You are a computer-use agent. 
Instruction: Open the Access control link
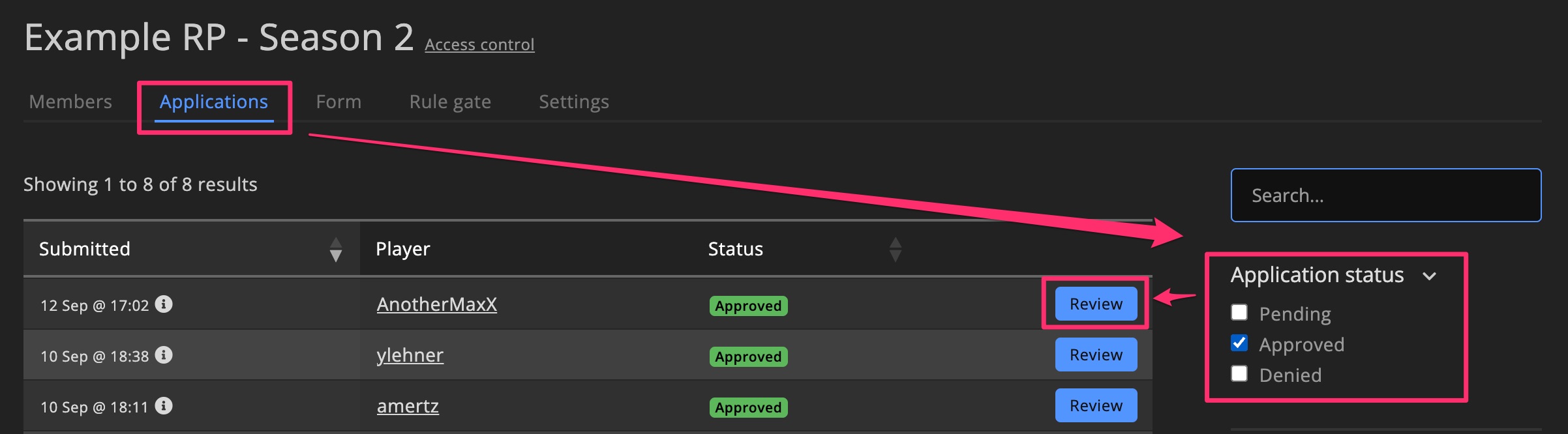tap(479, 44)
